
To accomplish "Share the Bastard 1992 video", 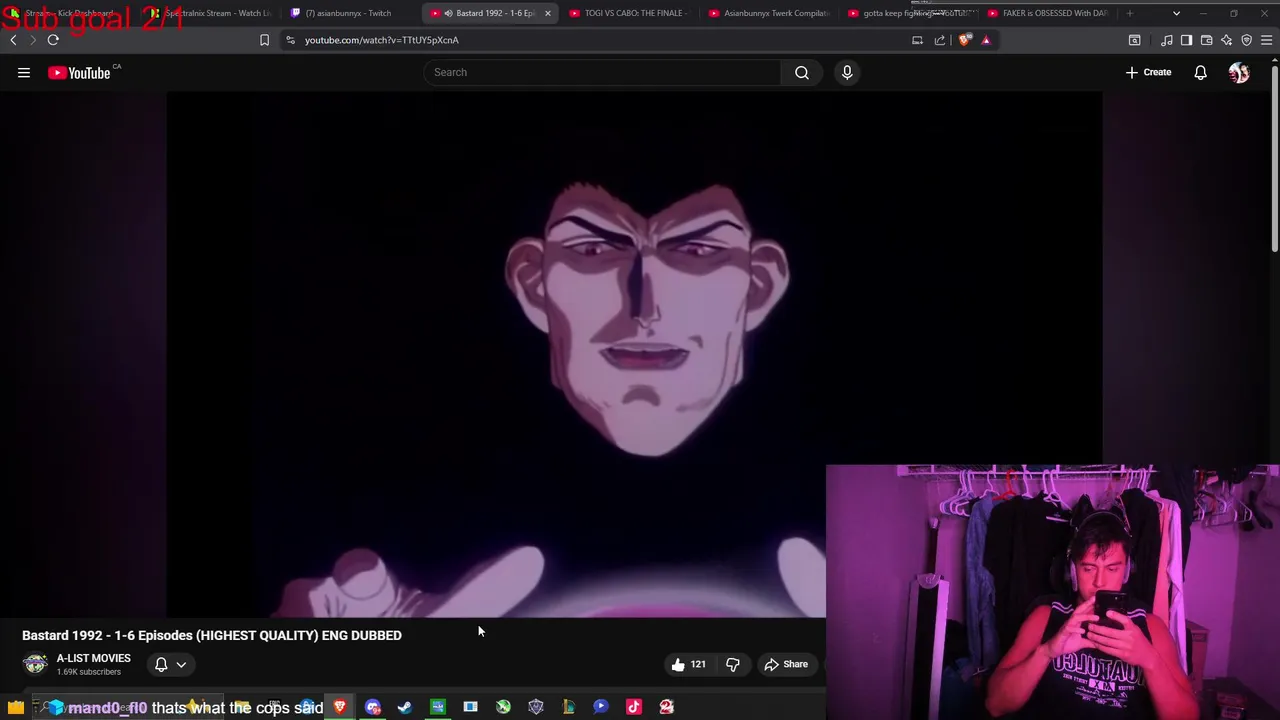I will click(786, 664).
